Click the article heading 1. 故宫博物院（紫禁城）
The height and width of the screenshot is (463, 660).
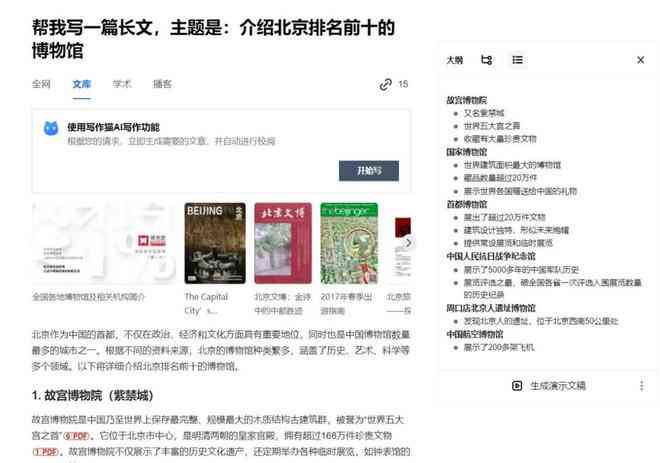click(x=93, y=396)
